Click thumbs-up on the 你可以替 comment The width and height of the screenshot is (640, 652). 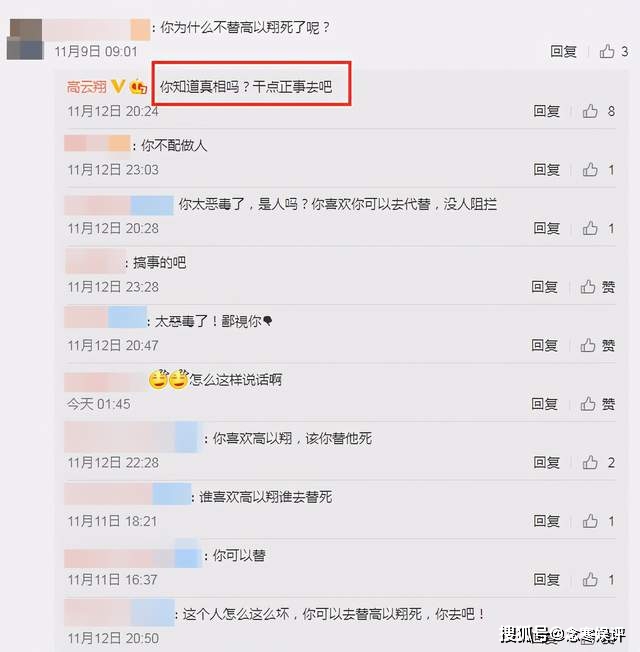(x=590, y=580)
